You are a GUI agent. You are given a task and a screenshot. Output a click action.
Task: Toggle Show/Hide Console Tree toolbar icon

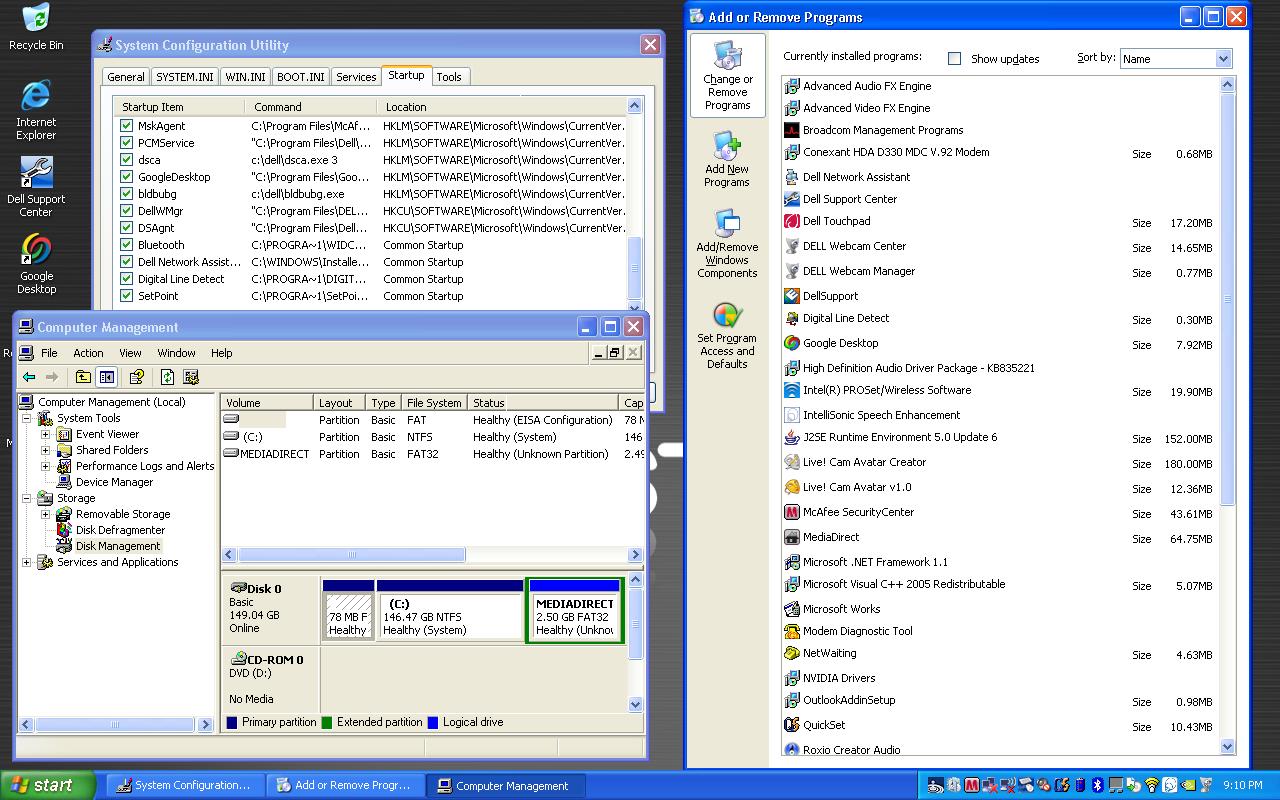[107, 377]
